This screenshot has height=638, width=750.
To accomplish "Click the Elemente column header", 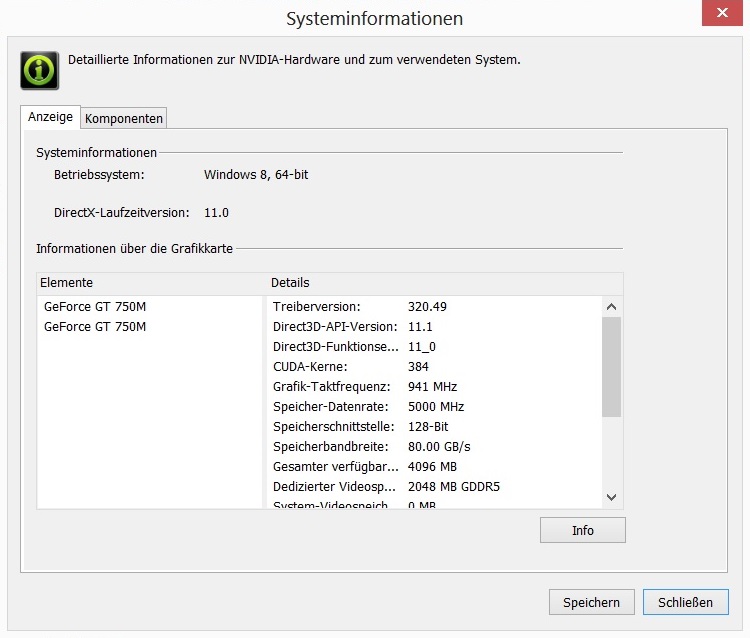I will point(150,283).
